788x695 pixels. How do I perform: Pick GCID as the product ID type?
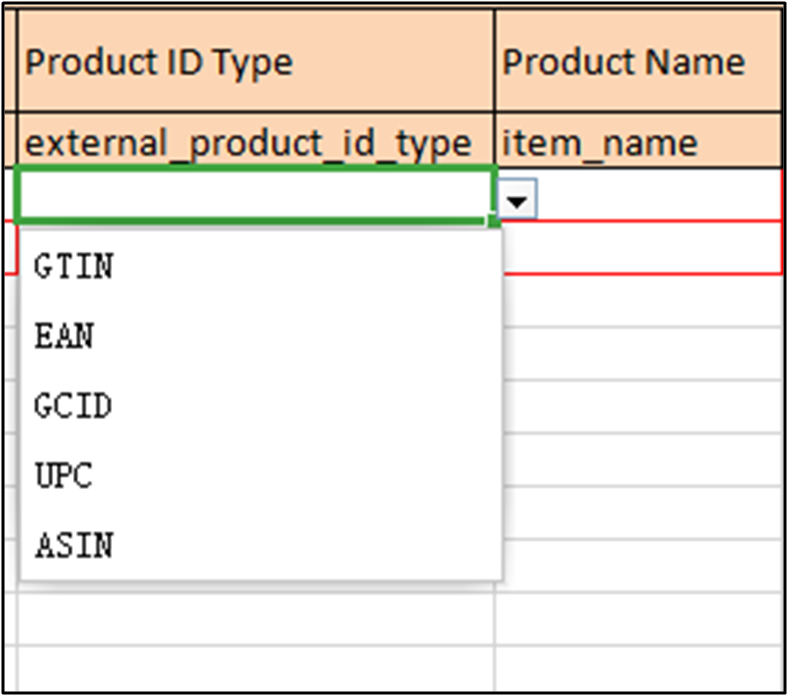click(x=73, y=407)
